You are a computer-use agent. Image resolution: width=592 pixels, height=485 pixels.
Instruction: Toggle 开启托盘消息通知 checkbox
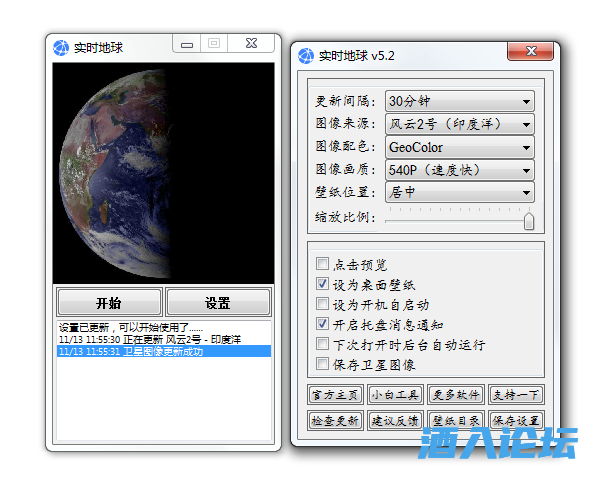click(322, 323)
